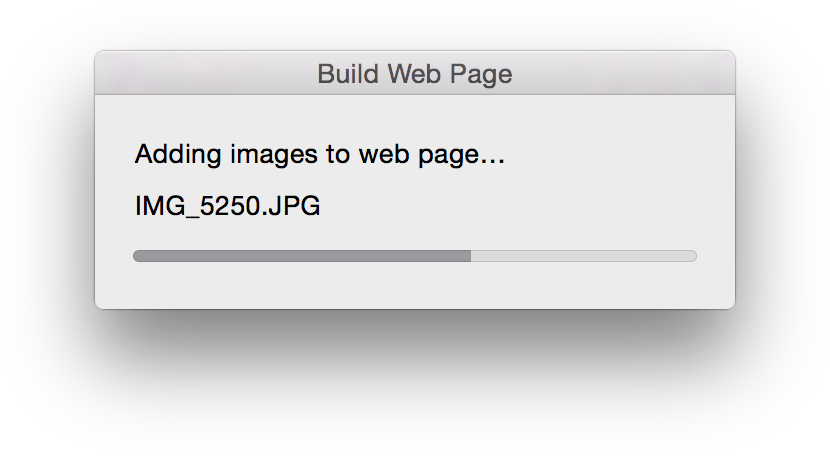Image resolution: width=830 pixels, height=456 pixels.
Task: Select the IMG_5250.JPG filename label
Action: click(x=228, y=205)
